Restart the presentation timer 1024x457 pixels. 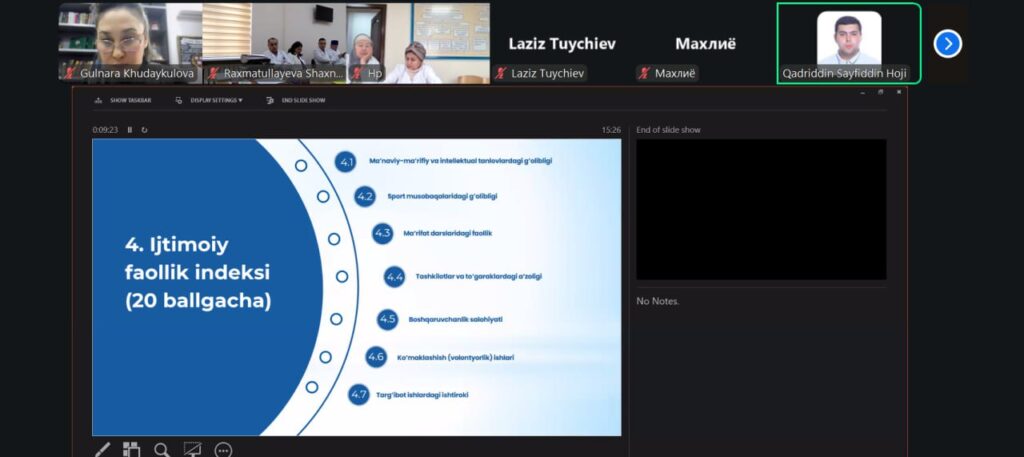point(145,130)
